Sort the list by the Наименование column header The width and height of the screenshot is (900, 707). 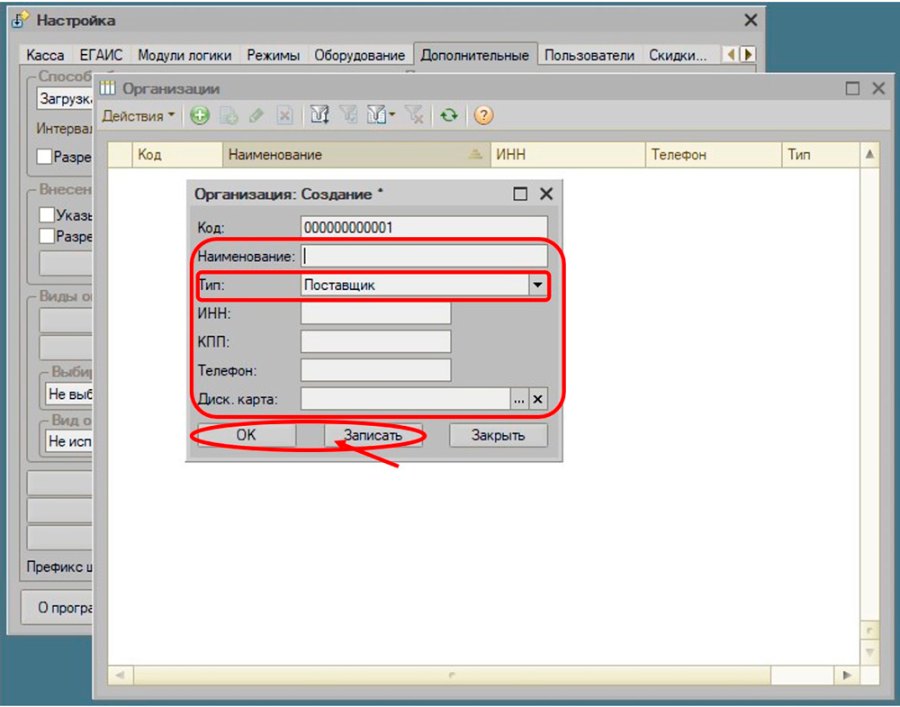coord(356,154)
